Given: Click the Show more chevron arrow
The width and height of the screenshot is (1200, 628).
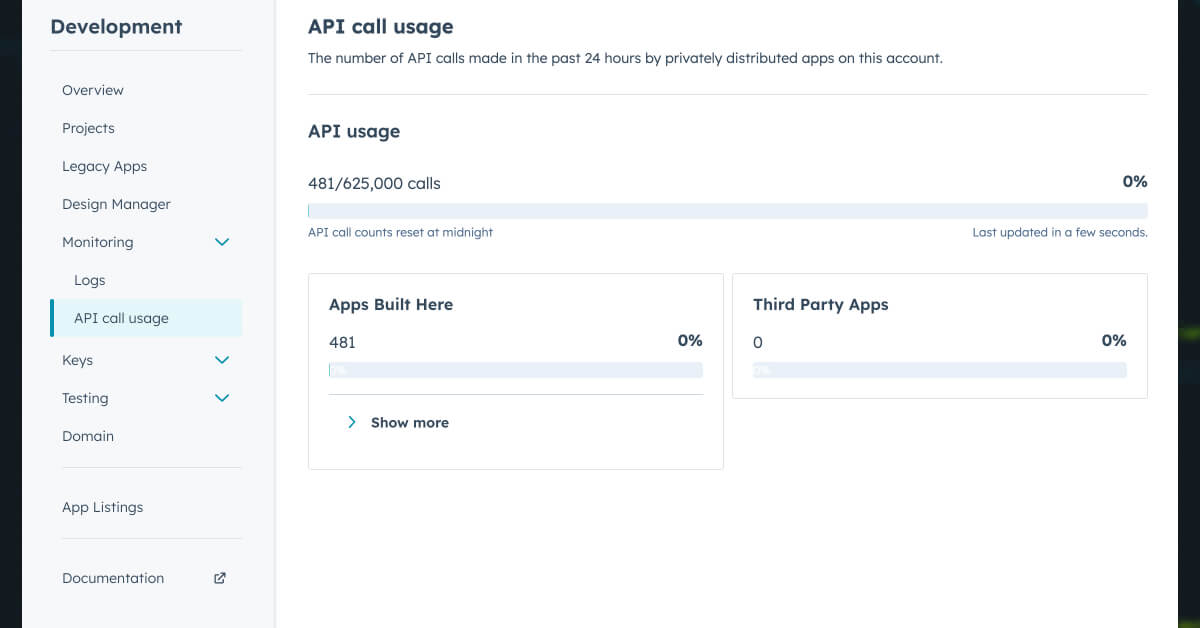Looking at the screenshot, I should (x=351, y=422).
